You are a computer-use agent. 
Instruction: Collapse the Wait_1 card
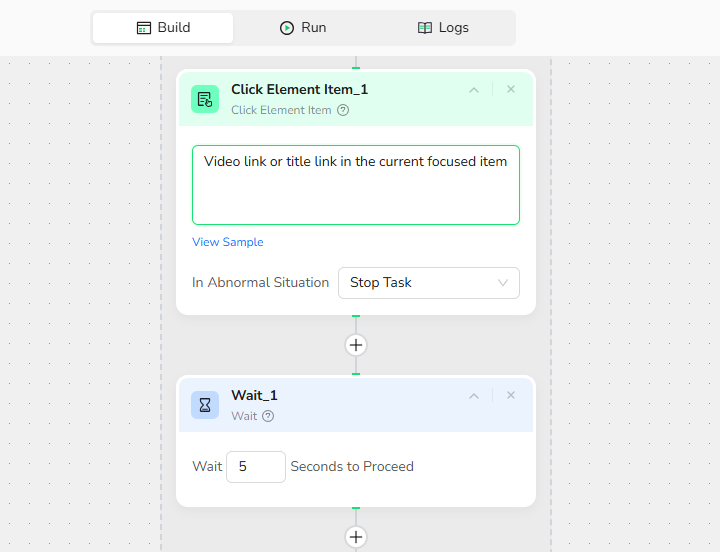click(474, 395)
